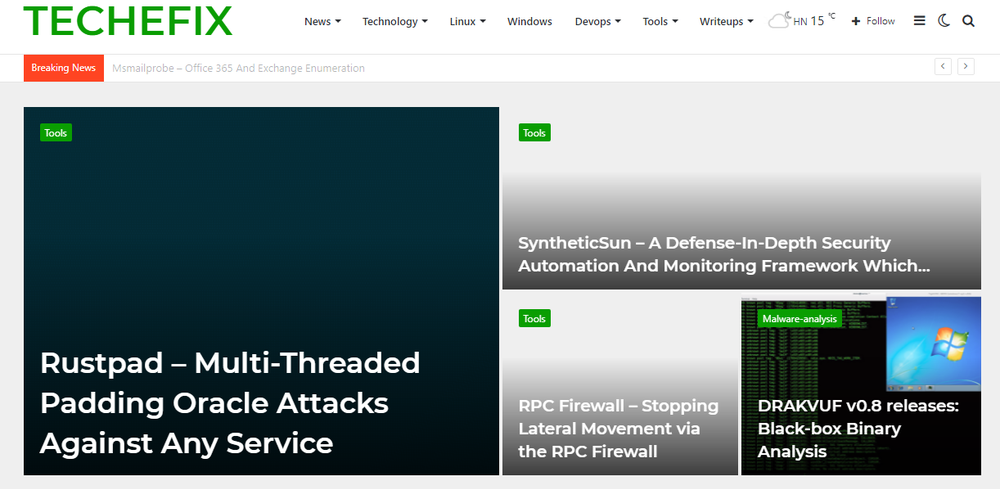The image size is (1000, 489).
Task: Expand the Tools dropdown in navigation
Action: click(x=660, y=21)
